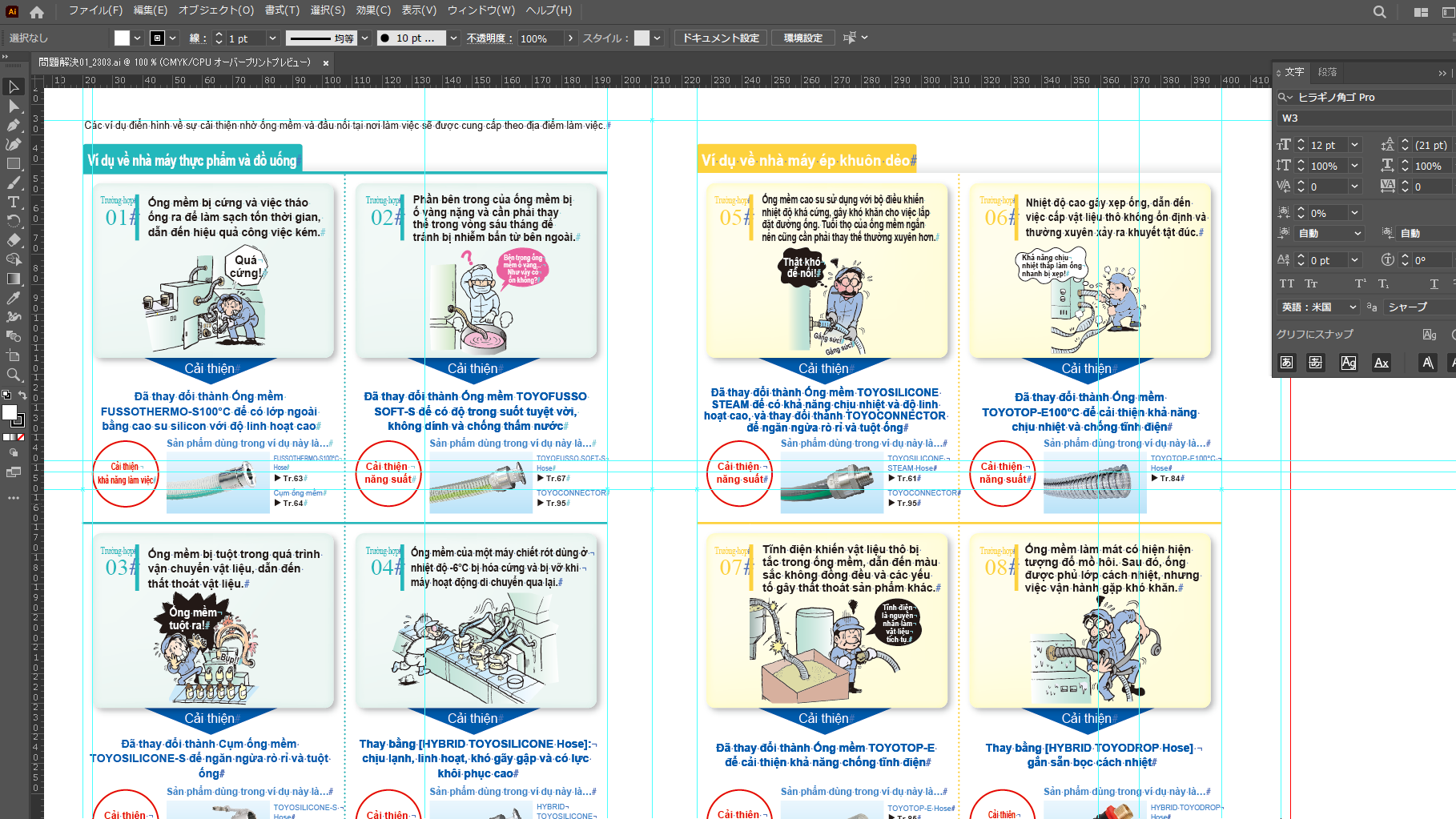Screen dimensions: 1456x819
Task: Click the ドキュメント設定 button
Action: (721, 38)
